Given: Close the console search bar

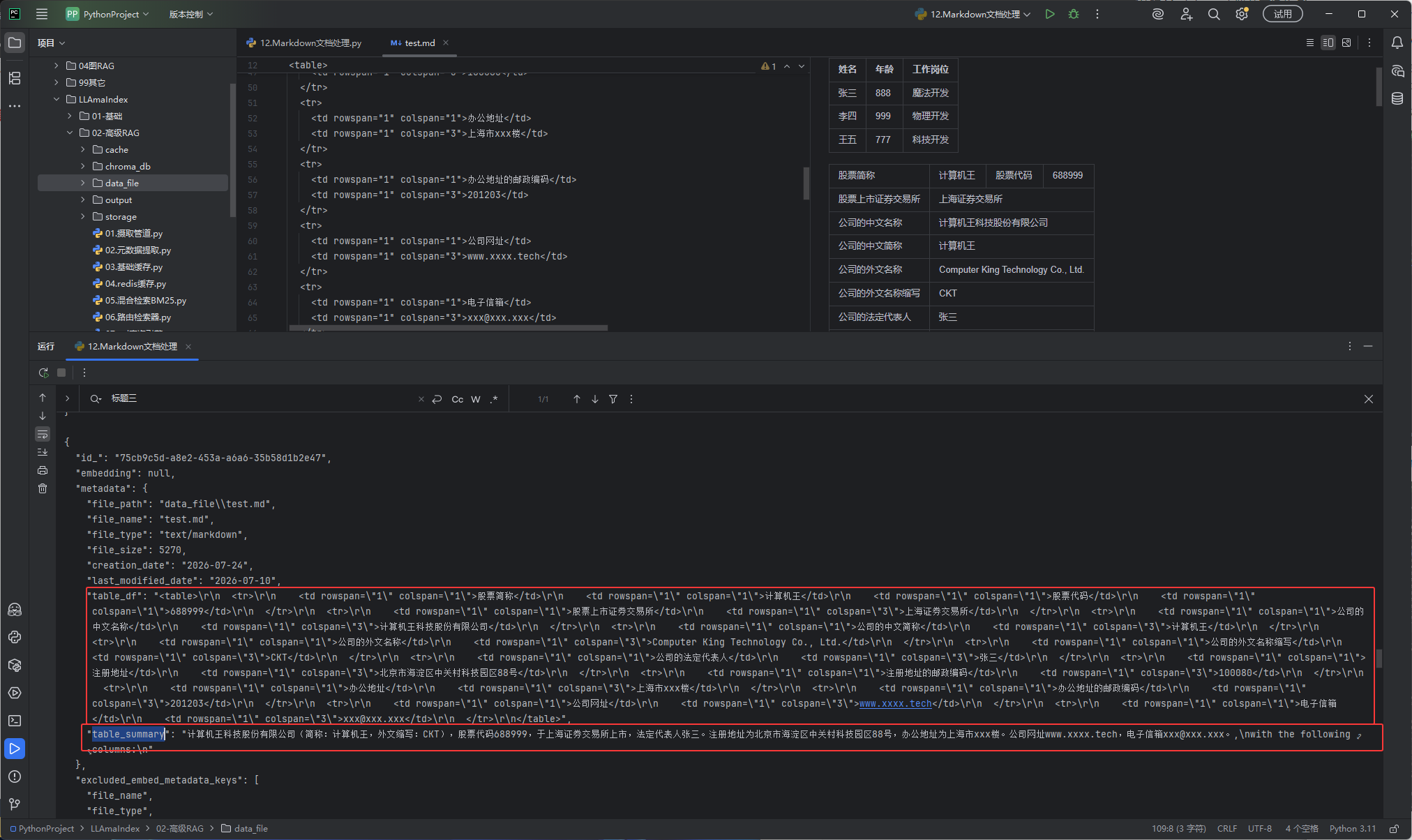Looking at the screenshot, I should point(1369,399).
